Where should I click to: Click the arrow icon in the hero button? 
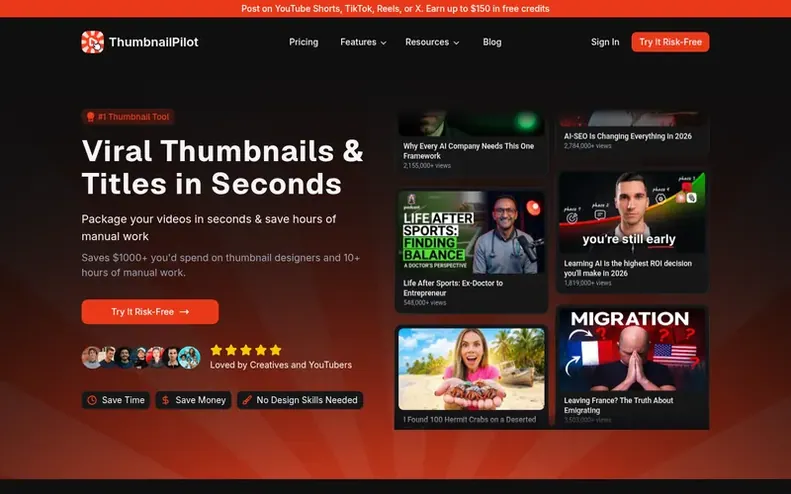click(x=184, y=312)
